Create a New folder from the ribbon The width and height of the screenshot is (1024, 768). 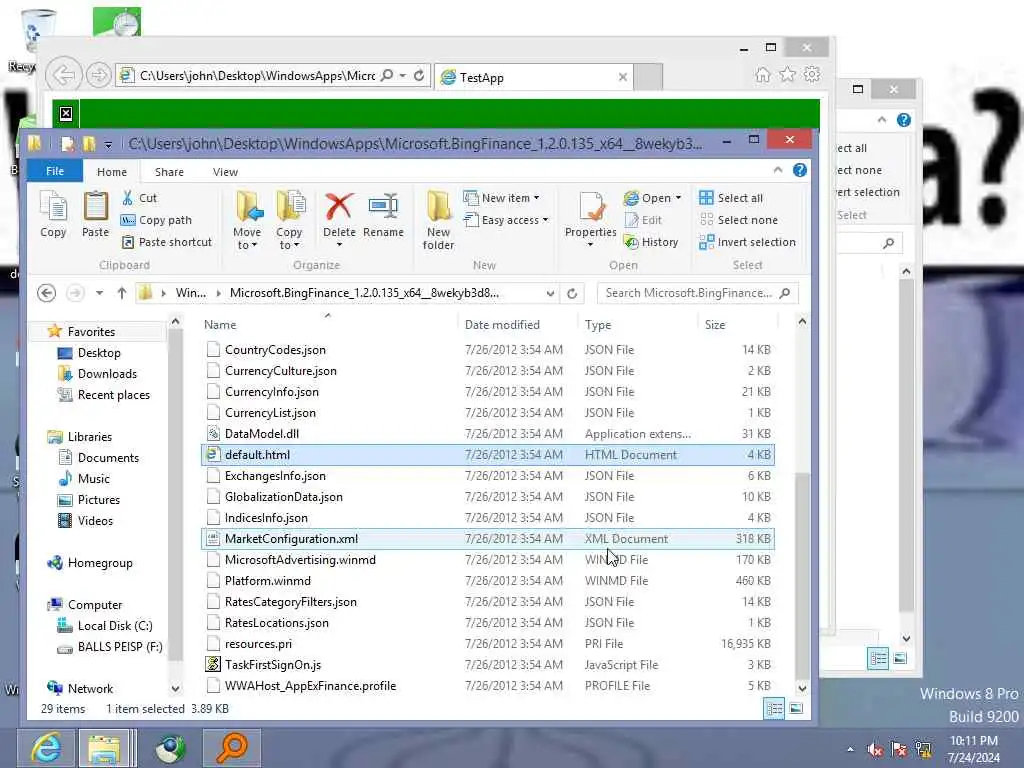point(438,220)
